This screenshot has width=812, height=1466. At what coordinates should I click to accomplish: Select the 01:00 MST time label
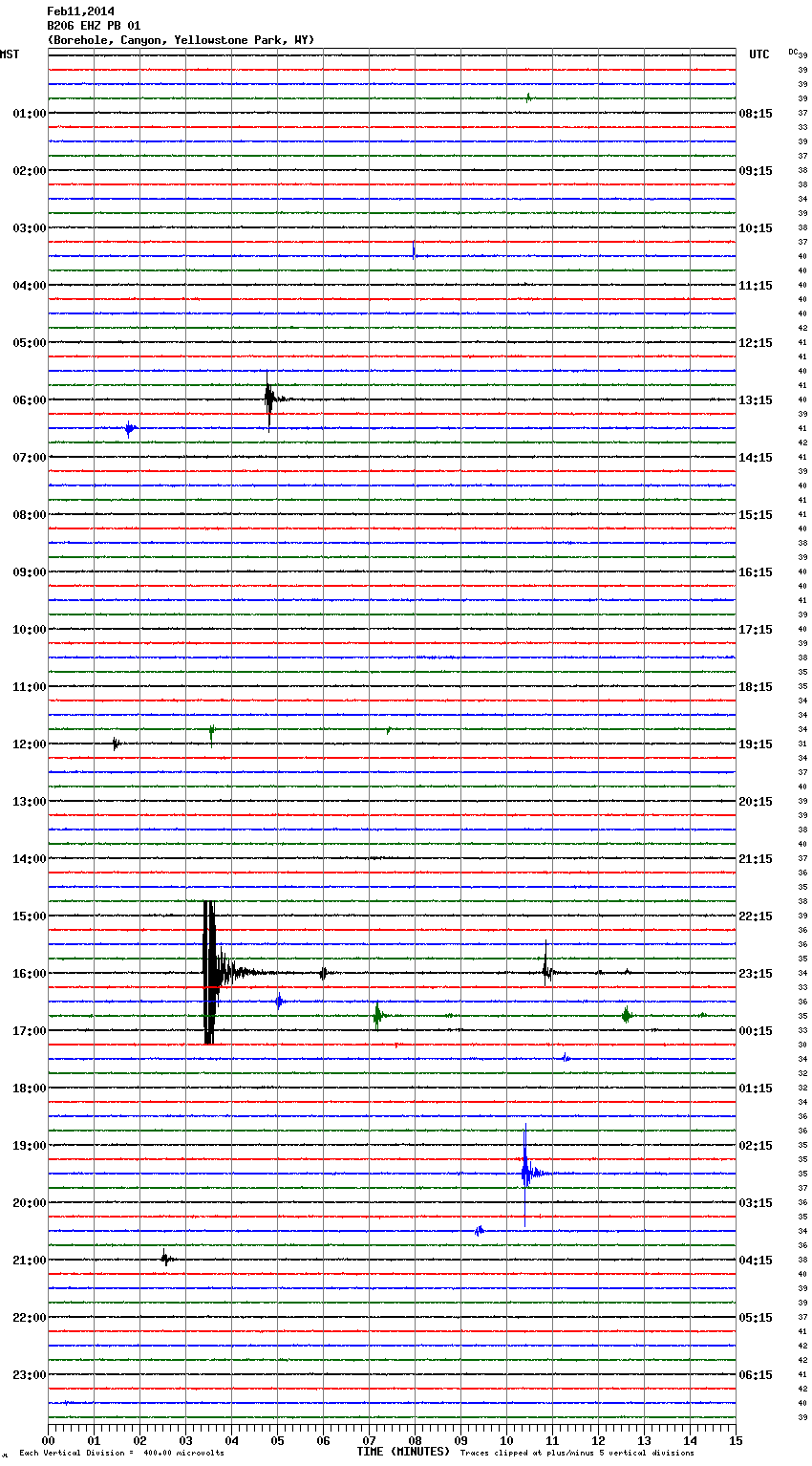click(x=29, y=114)
